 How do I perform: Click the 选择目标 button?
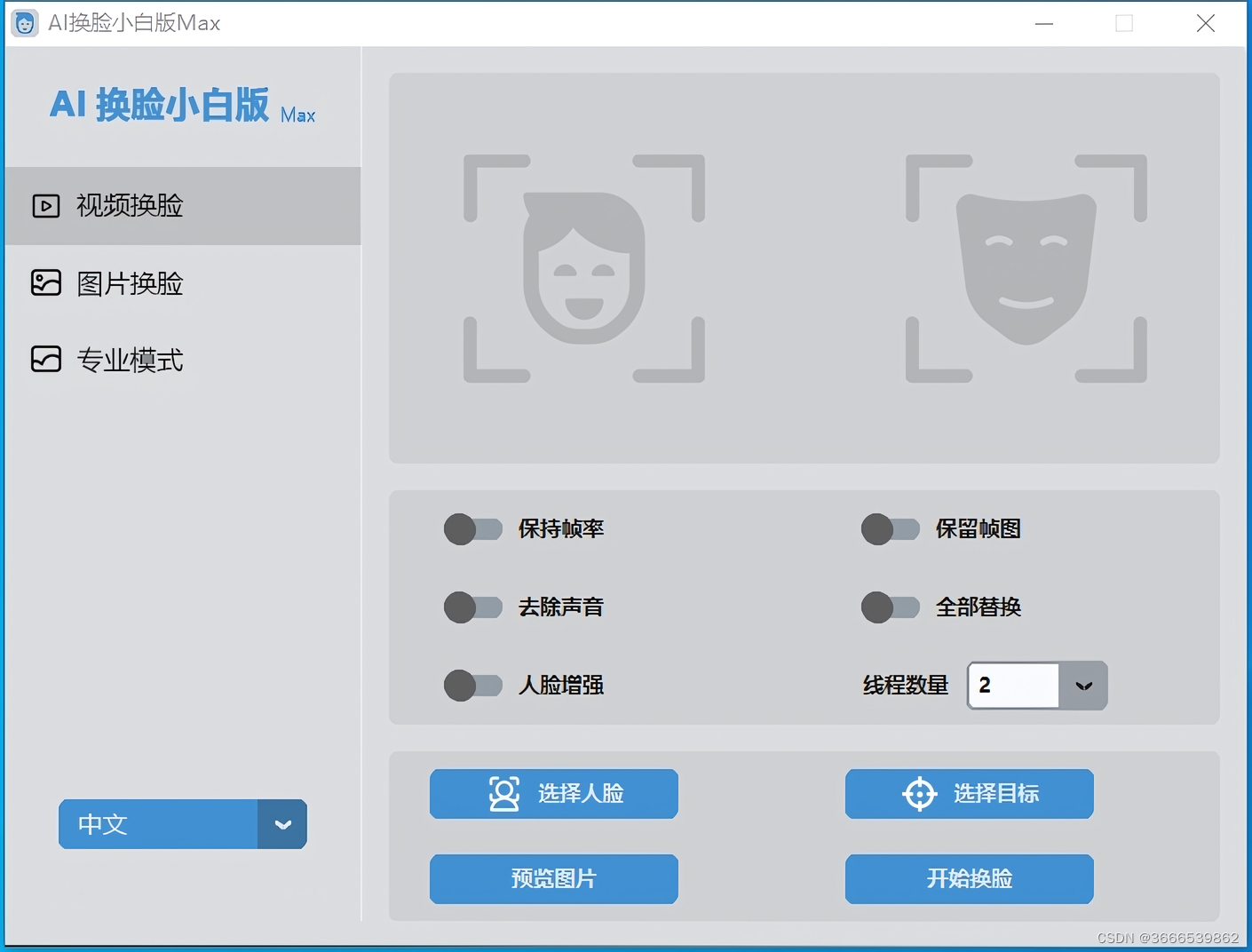click(x=970, y=794)
